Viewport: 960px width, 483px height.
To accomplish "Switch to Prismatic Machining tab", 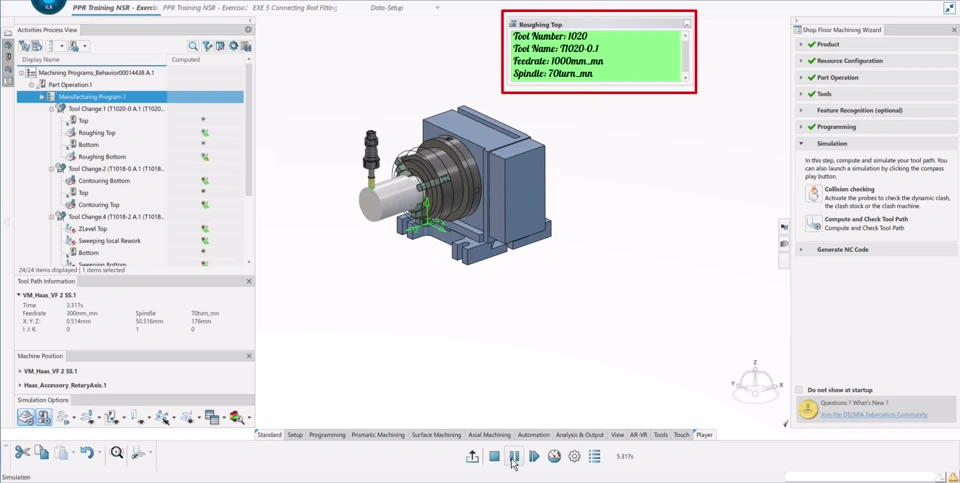I will (378, 435).
